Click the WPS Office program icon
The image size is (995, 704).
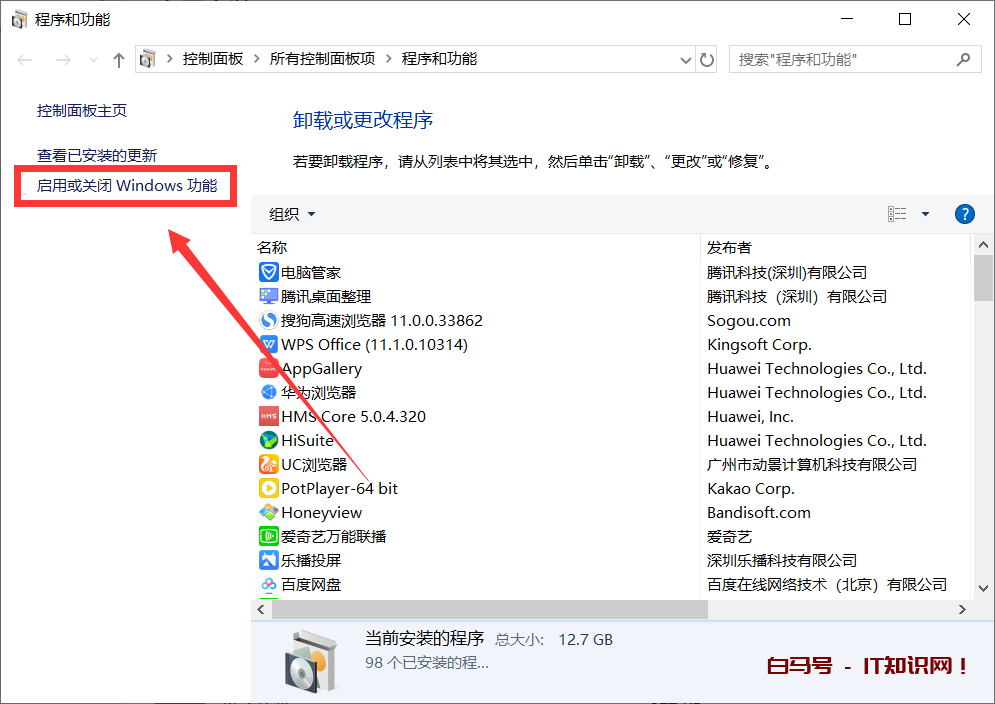(268, 344)
